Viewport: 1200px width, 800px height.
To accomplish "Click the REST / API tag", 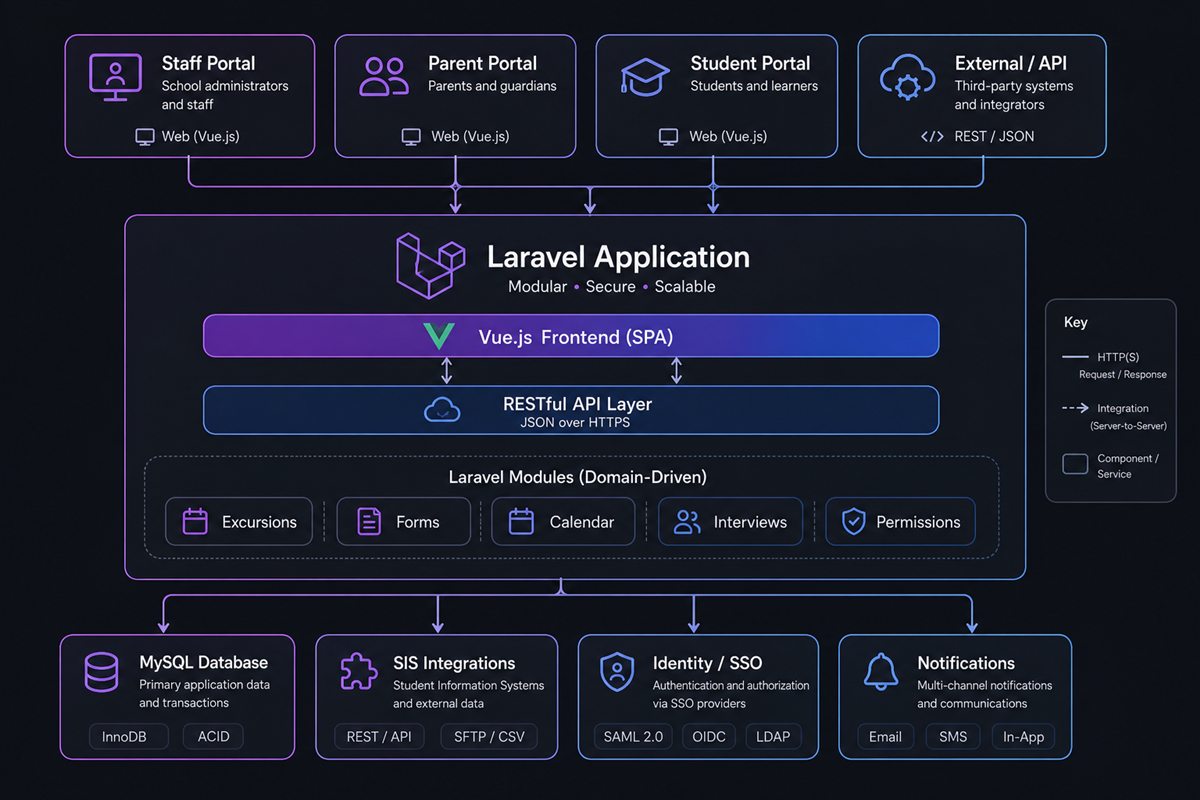I will click(379, 737).
